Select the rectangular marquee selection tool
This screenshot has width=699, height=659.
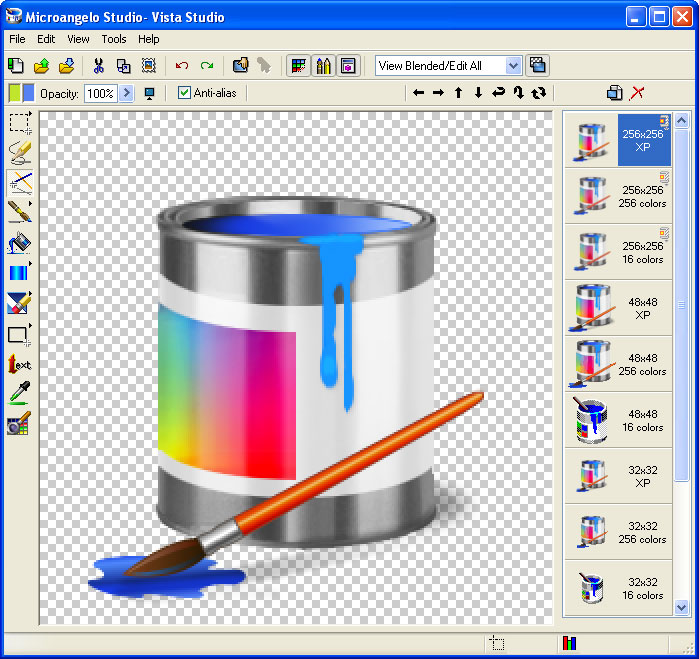tap(19, 123)
